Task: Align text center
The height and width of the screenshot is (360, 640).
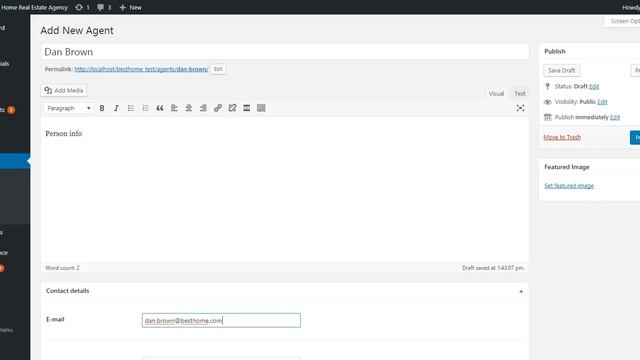Action: [189, 108]
